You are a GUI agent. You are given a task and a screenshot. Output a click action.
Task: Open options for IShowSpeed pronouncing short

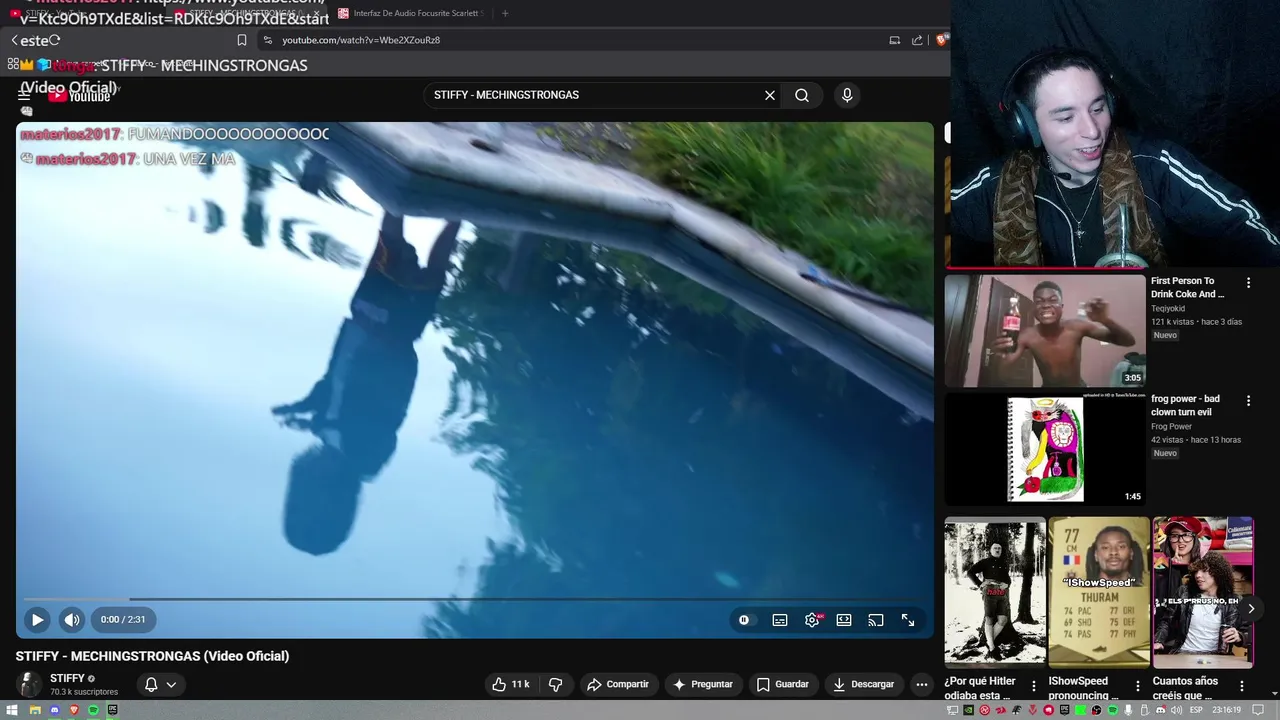[x=1138, y=687]
